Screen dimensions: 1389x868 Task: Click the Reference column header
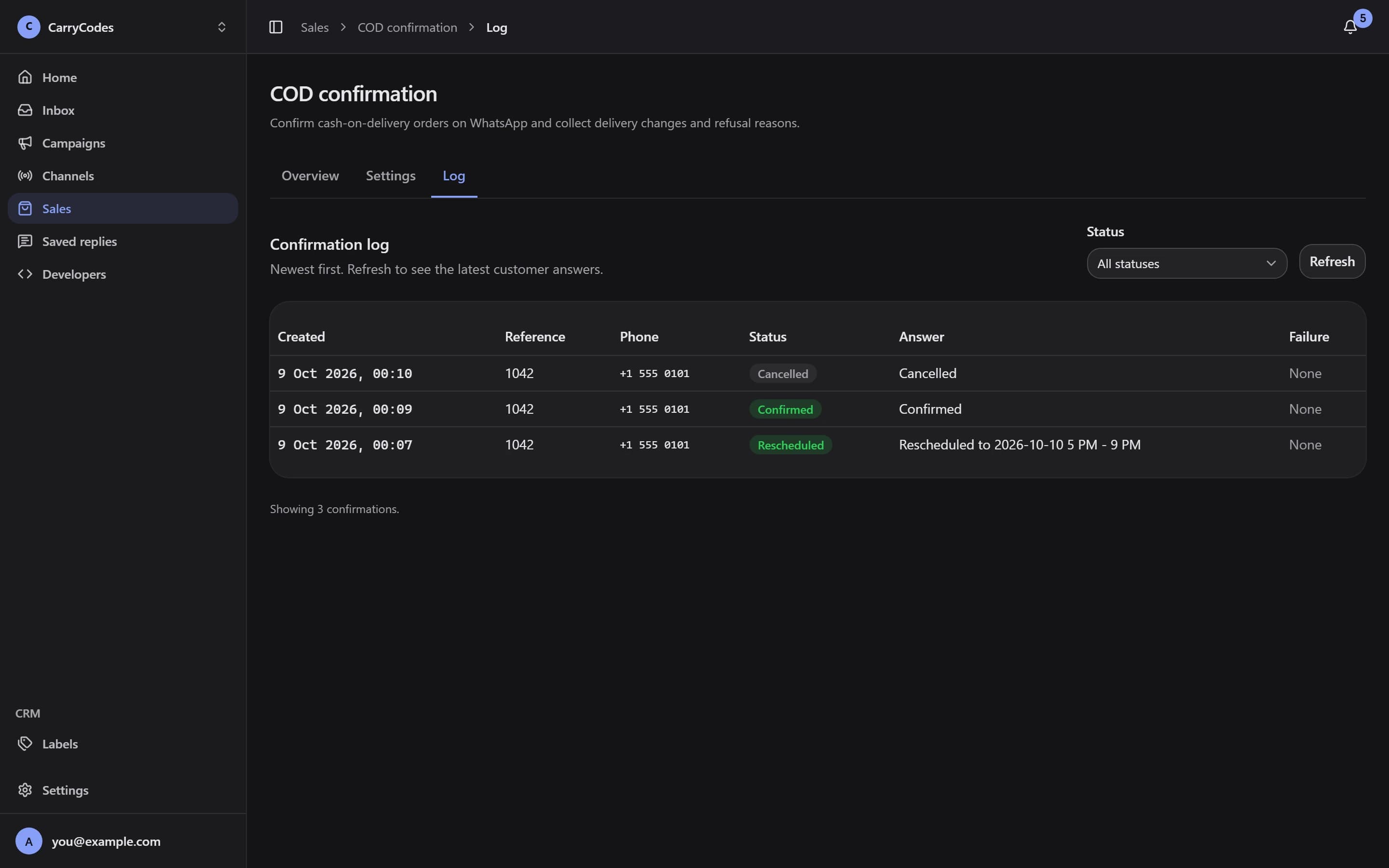[534, 337]
